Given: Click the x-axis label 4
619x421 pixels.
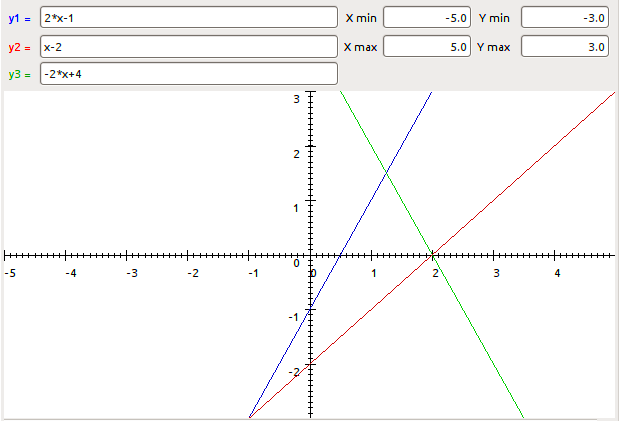Looking at the screenshot, I should click(x=557, y=273).
